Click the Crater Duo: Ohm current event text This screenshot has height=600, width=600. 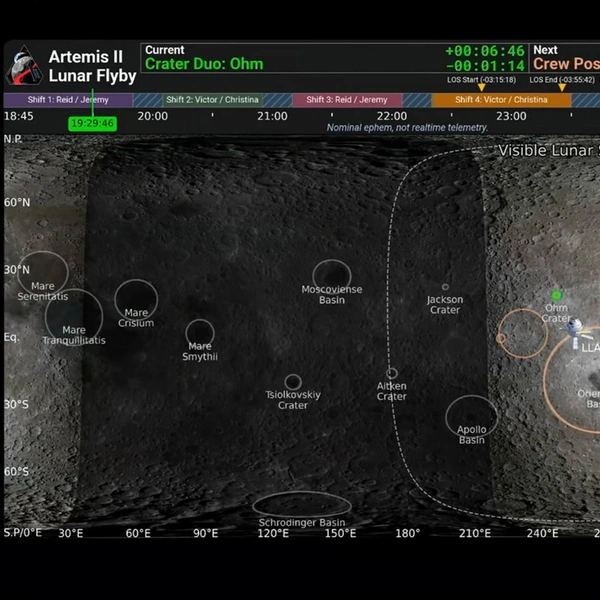point(204,64)
